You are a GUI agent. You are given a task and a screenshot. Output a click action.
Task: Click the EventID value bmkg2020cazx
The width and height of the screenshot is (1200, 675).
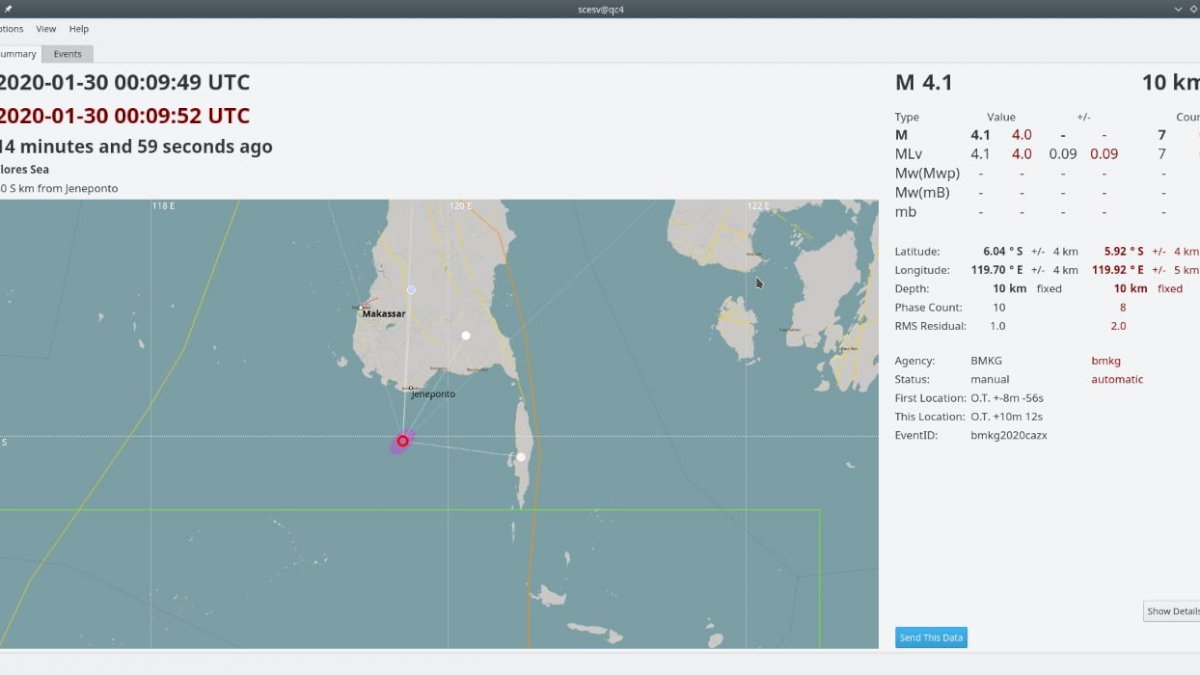(1008, 435)
